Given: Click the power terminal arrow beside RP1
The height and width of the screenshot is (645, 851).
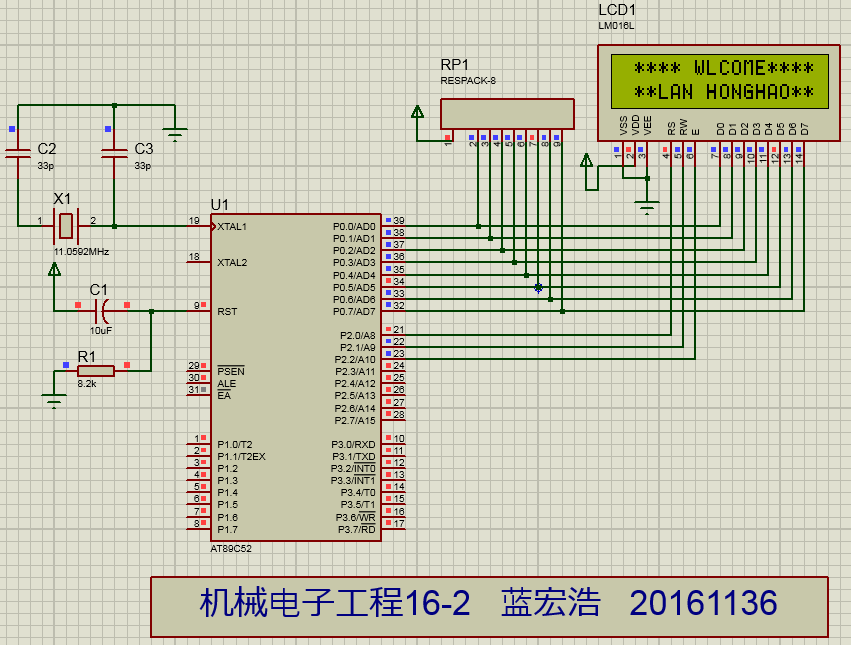Looking at the screenshot, I should [417, 112].
